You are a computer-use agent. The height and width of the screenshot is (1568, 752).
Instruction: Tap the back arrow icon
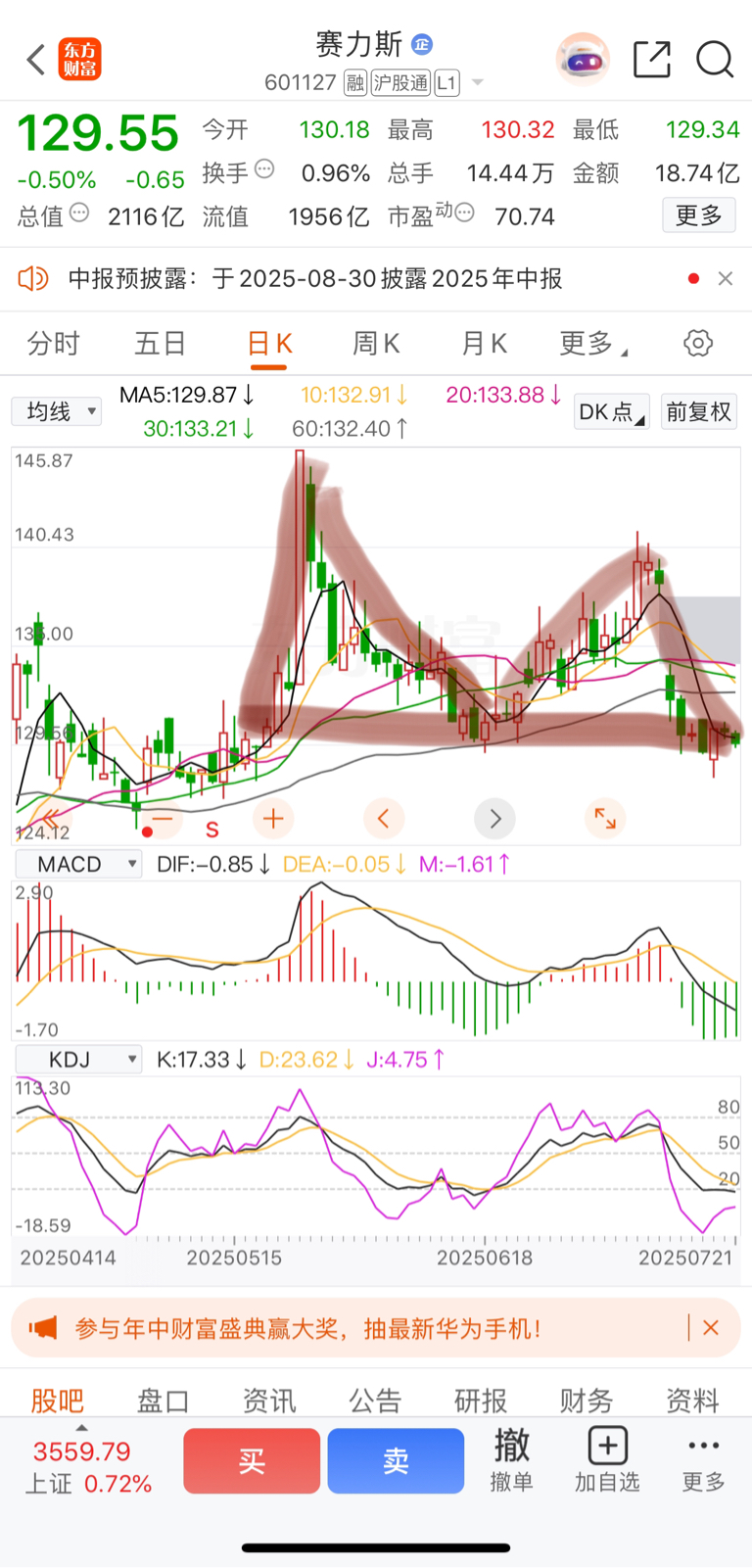(35, 60)
